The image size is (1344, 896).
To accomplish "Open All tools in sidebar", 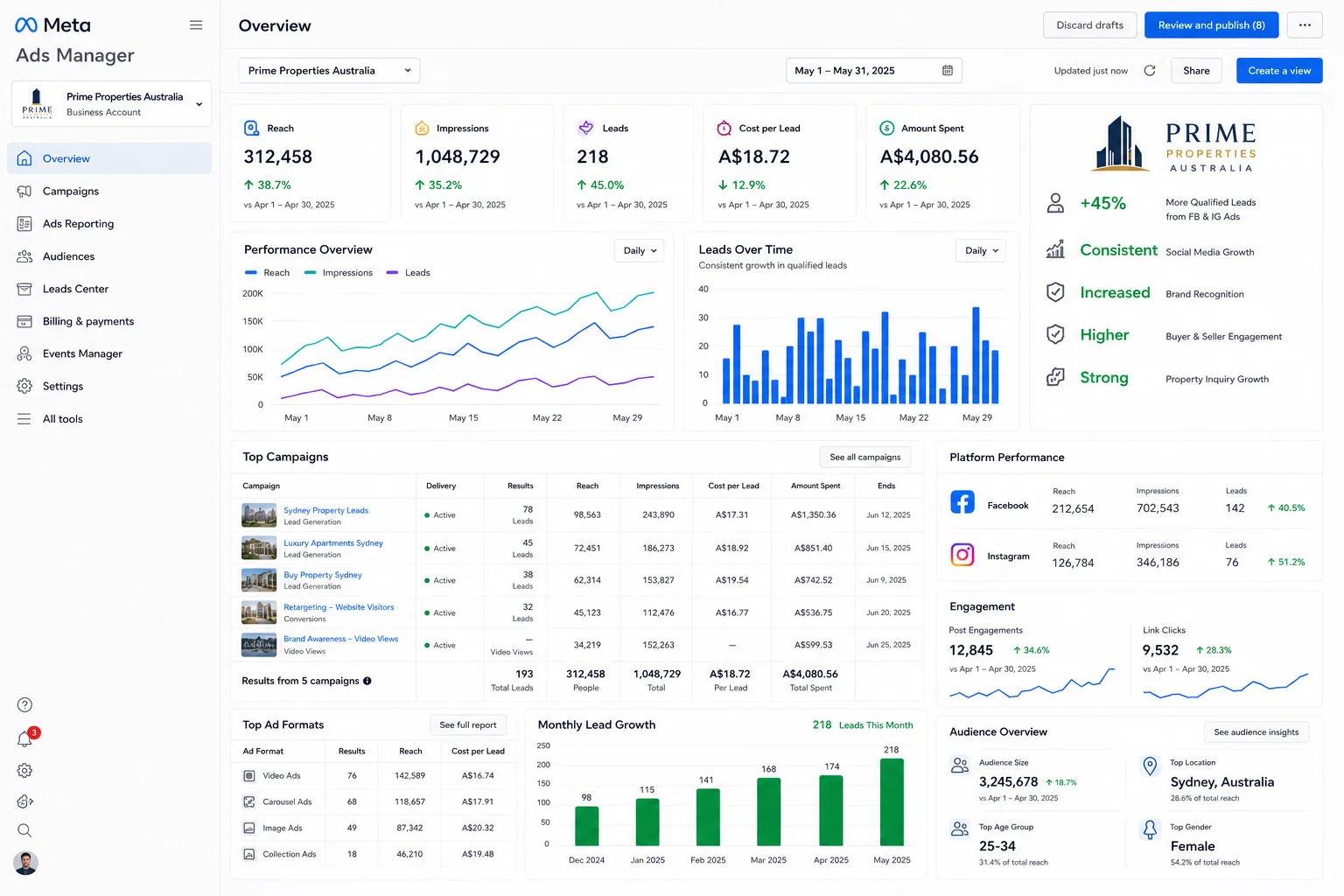I will click(x=109, y=419).
